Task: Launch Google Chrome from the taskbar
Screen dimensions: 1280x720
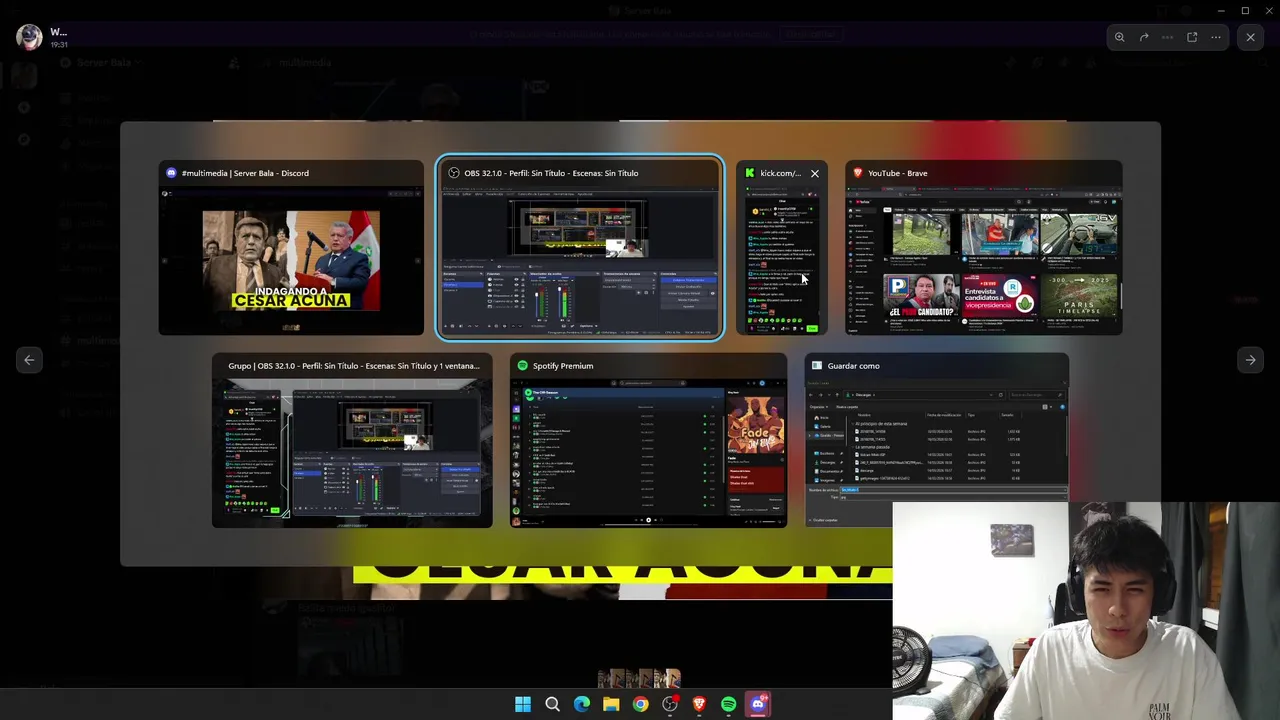Action: pos(640,704)
